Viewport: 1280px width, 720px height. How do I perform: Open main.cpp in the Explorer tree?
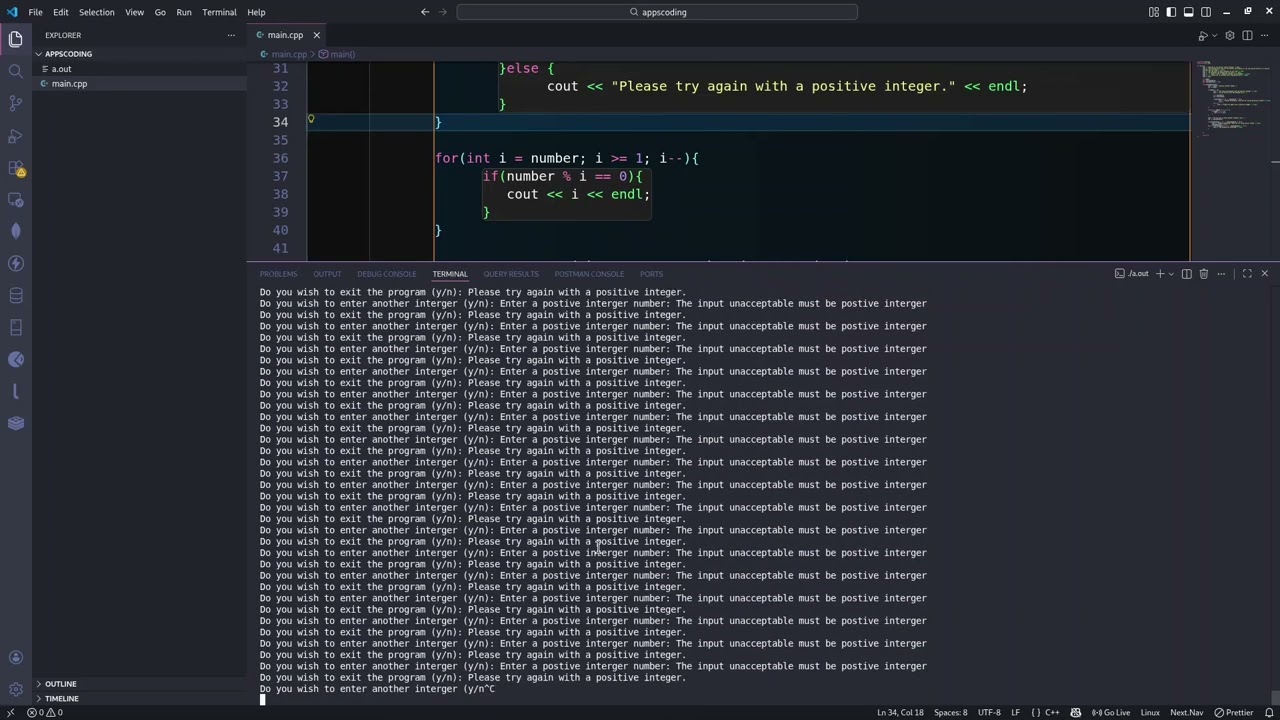[x=140, y=83]
